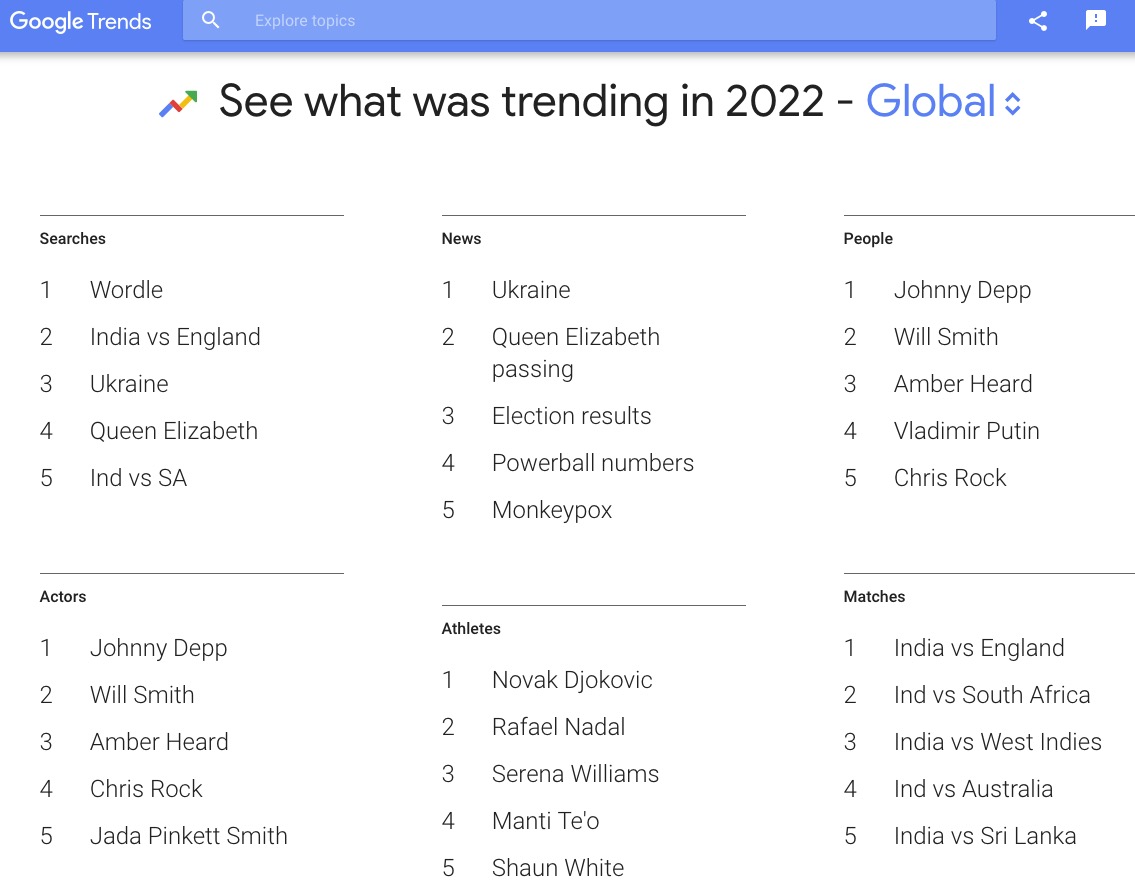Open Jada Pinkett Smith in Actors
Screen dimensions: 1135x892
tap(188, 836)
